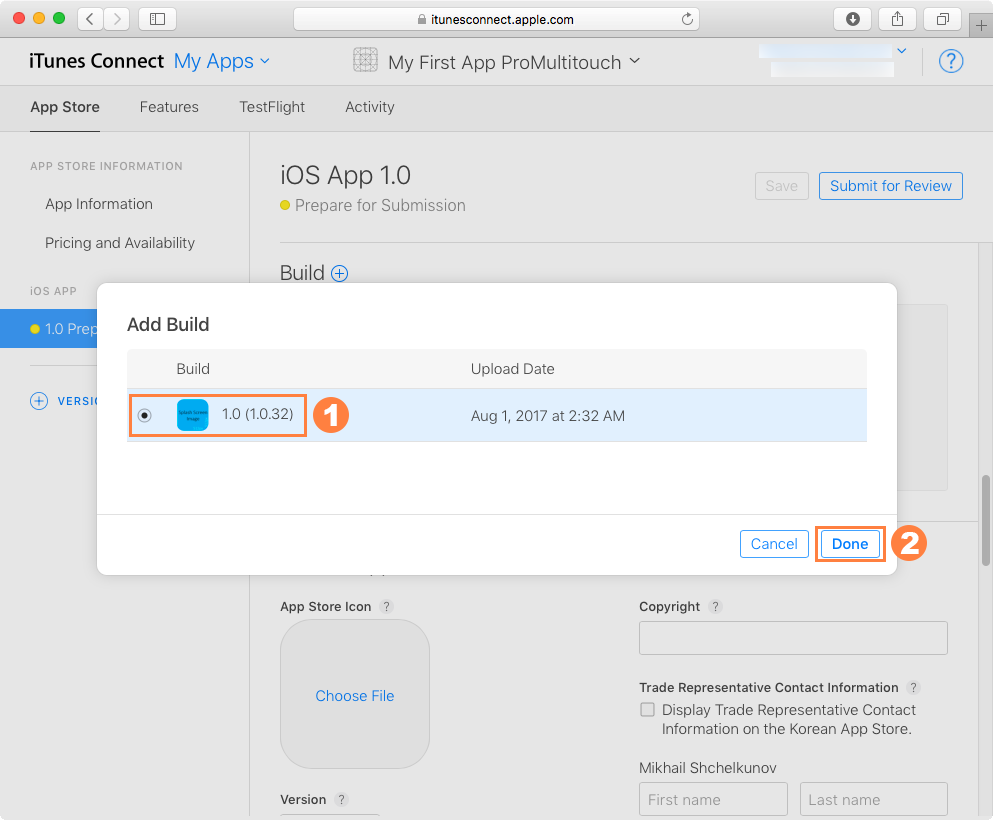This screenshot has height=820, width=993.
Task: Click the Version plus circle icon in sidebar
Action: 39,401
